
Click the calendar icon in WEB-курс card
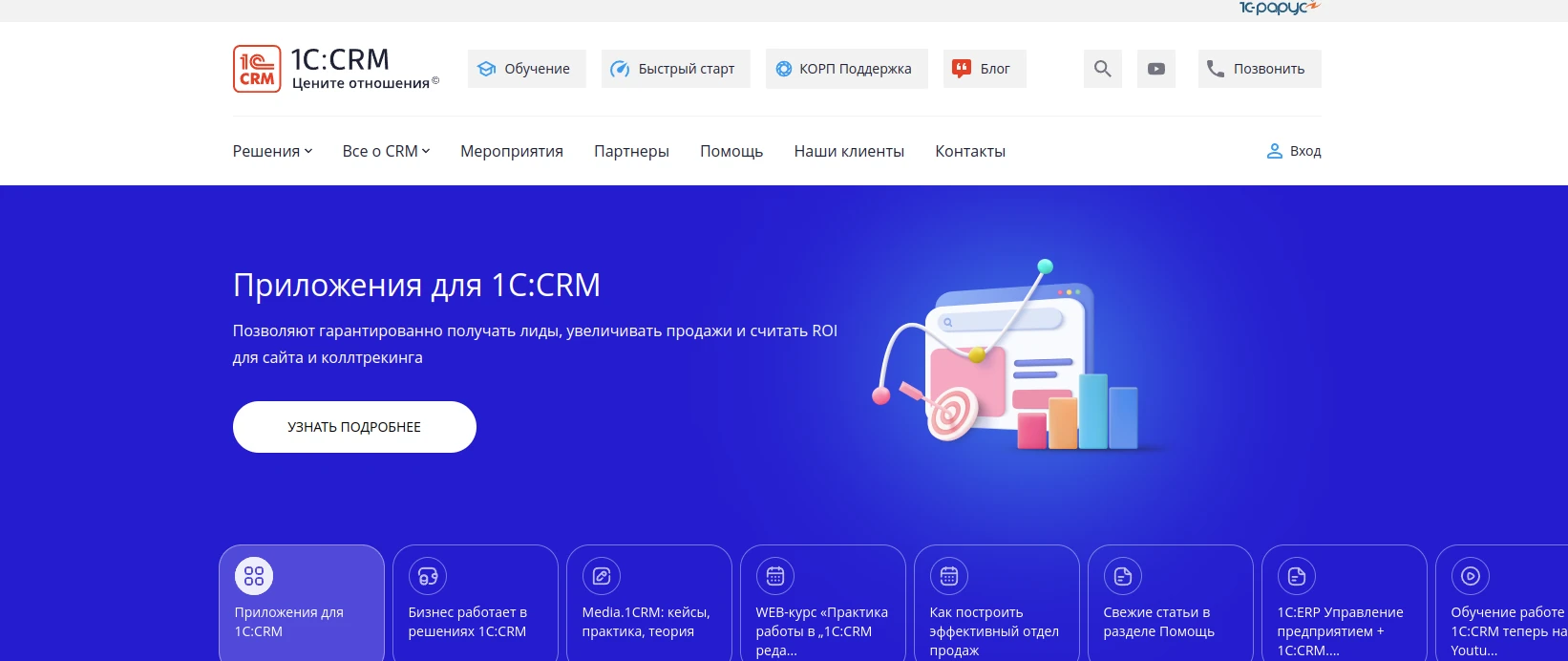click(775, 576)
